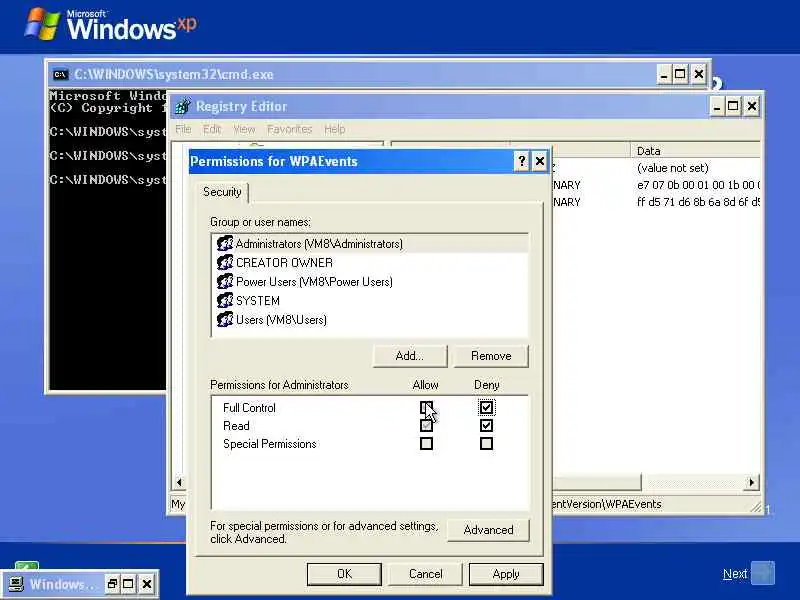Click the Remove button

tap(491, 356)
